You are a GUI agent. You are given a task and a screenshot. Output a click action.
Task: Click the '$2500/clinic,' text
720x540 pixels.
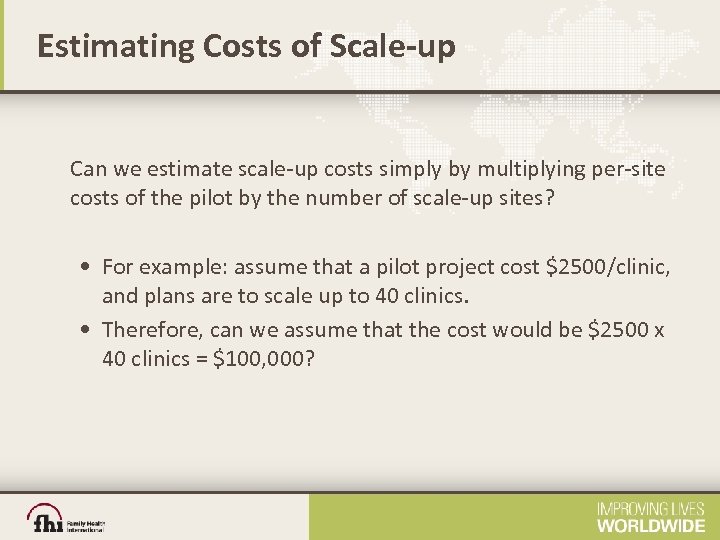[x=608, y=266]
